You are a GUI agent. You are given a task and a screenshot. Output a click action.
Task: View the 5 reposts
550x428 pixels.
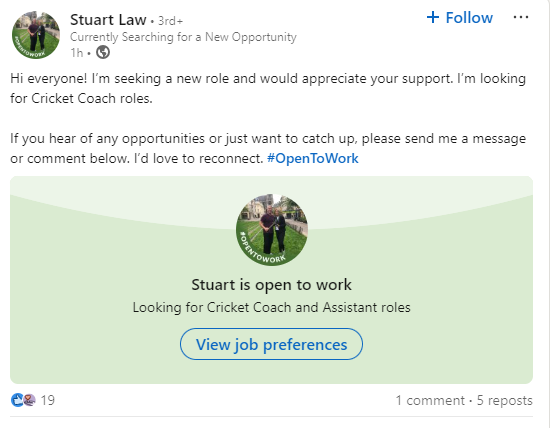504,400
